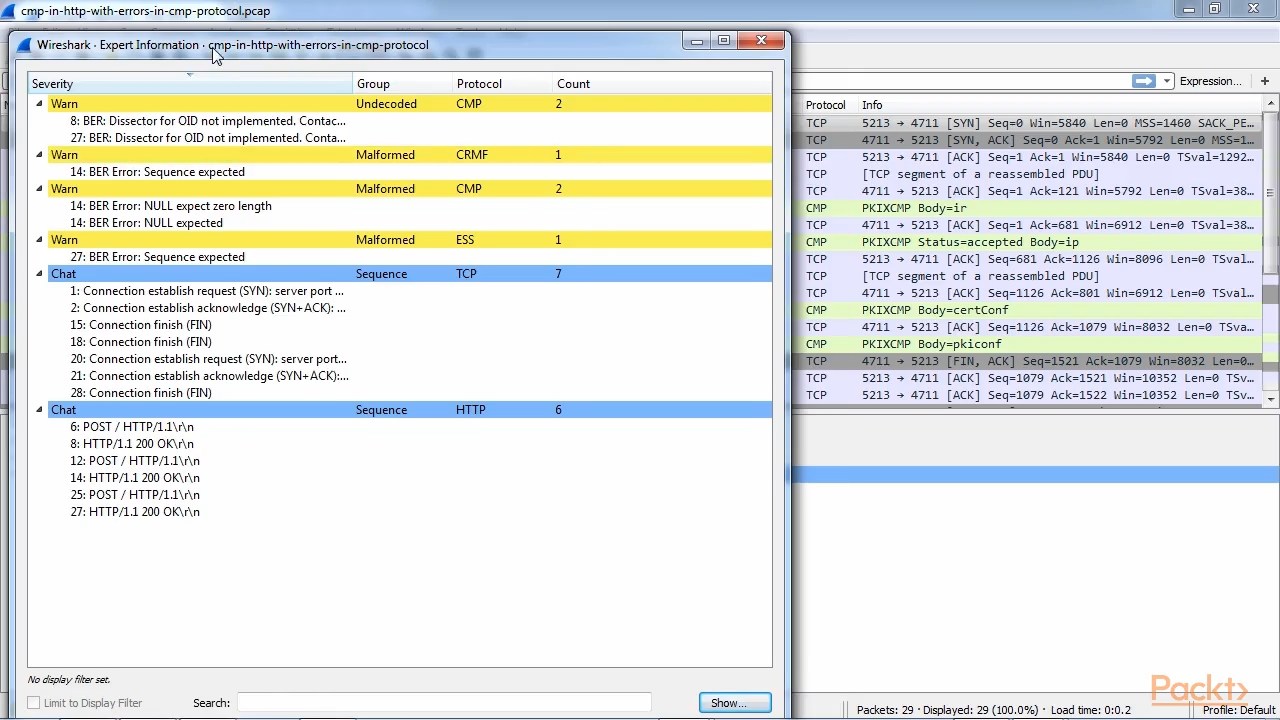Sort by Protocol column header in Expert Information
This screenshot has width=1280, height=720.
503,84
